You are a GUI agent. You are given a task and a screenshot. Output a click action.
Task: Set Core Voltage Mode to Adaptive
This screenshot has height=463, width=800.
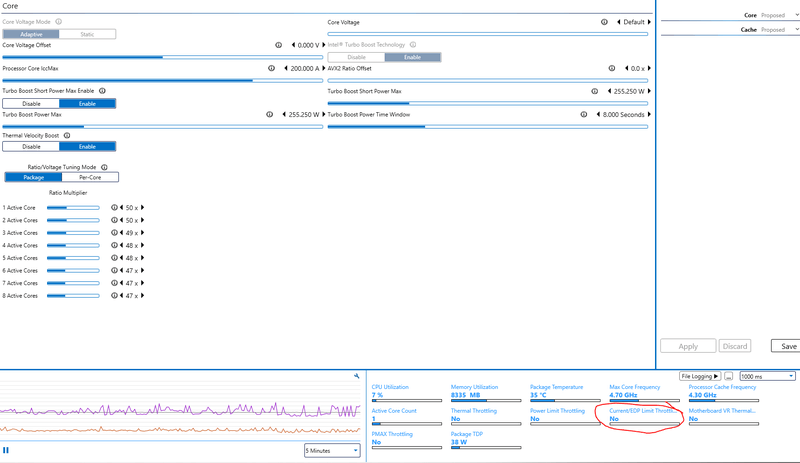coord(31,34)
